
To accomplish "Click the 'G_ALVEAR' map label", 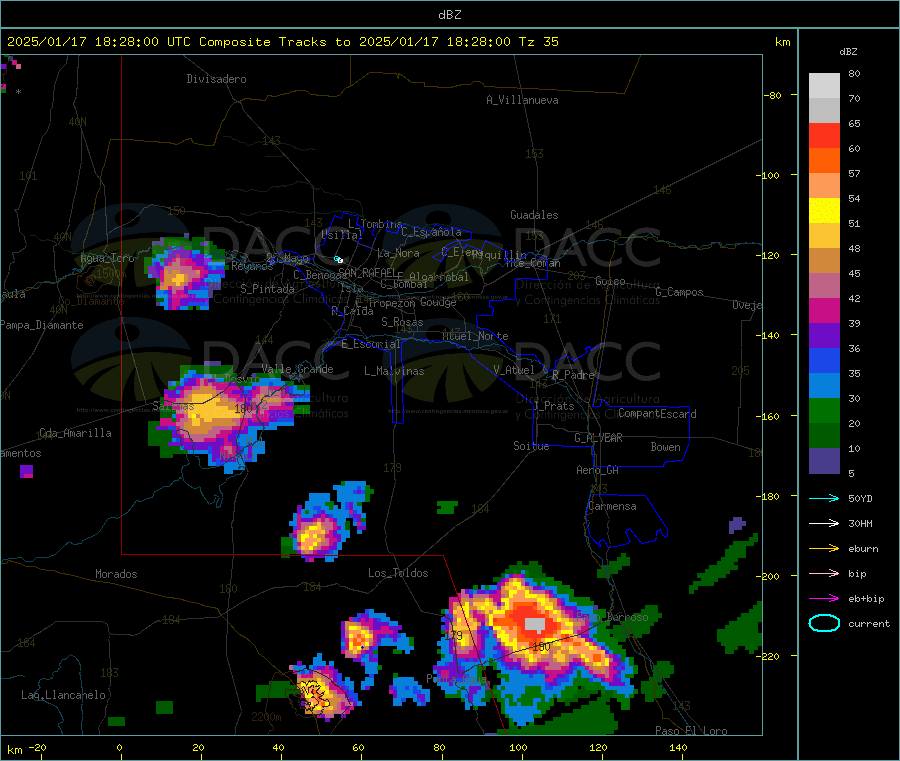I will 598,438.
